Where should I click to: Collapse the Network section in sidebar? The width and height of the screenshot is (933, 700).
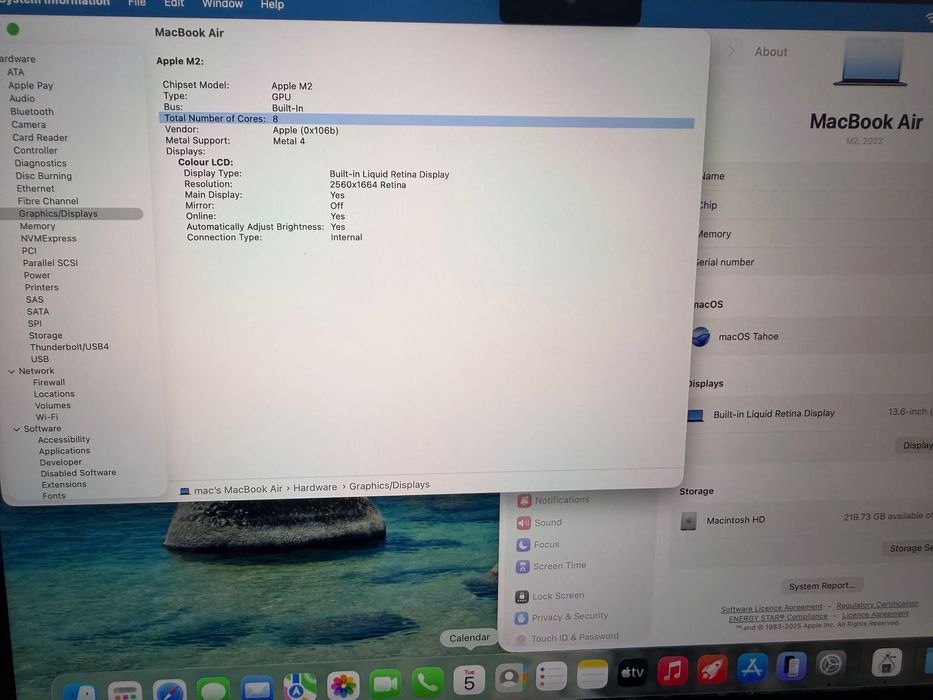coord(11,371)
